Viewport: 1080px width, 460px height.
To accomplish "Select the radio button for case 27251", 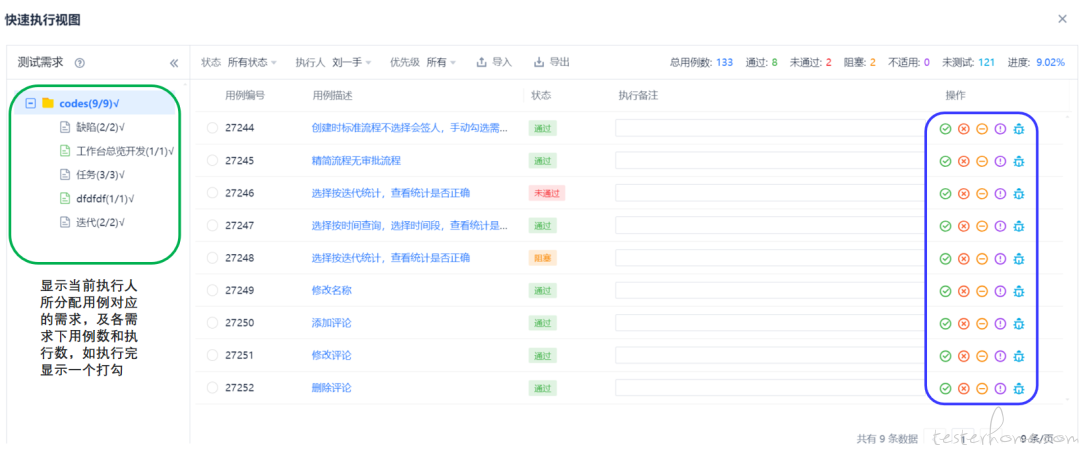I will tap(212, 355).
